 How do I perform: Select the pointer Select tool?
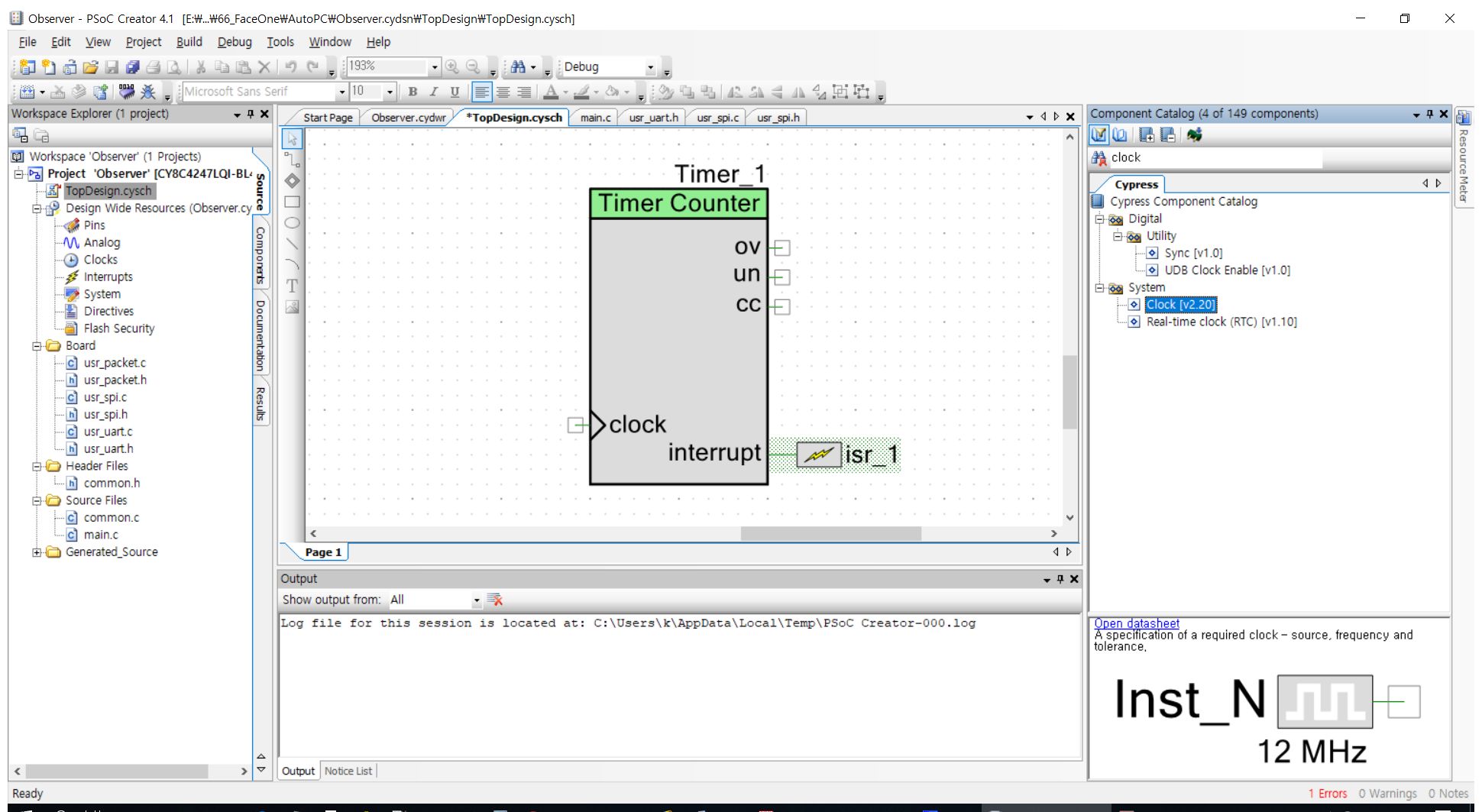(x=293, y=139)
